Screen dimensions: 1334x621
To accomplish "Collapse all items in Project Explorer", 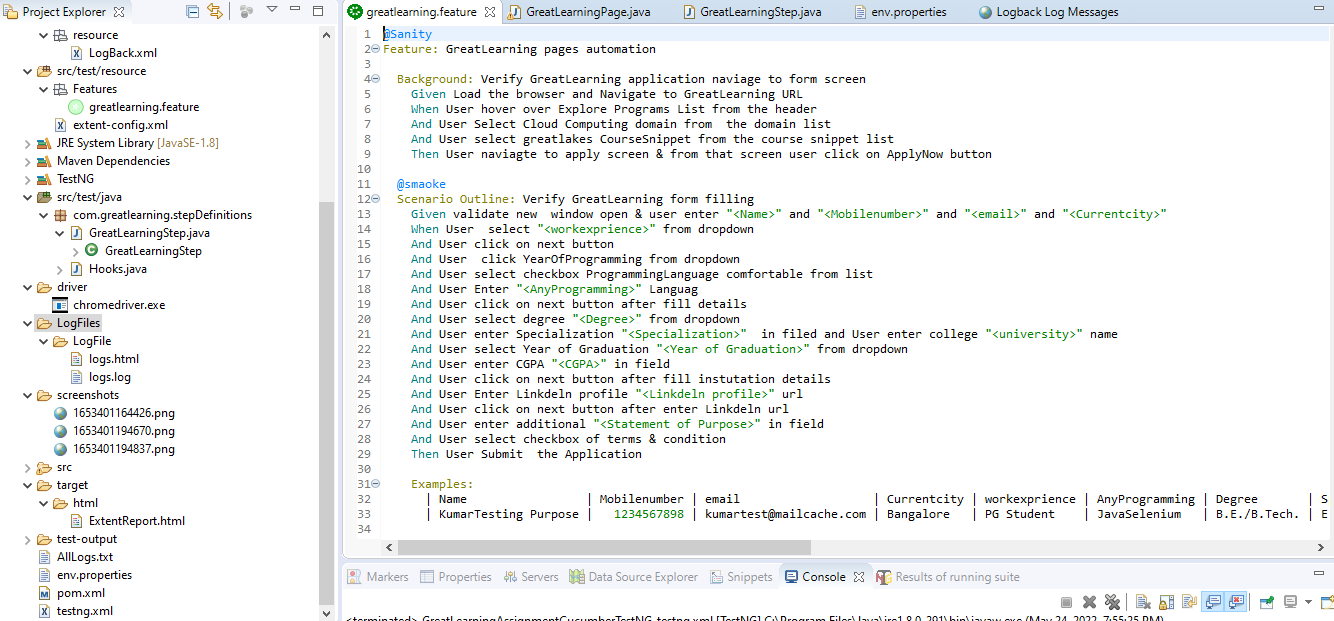I will 191,9.
